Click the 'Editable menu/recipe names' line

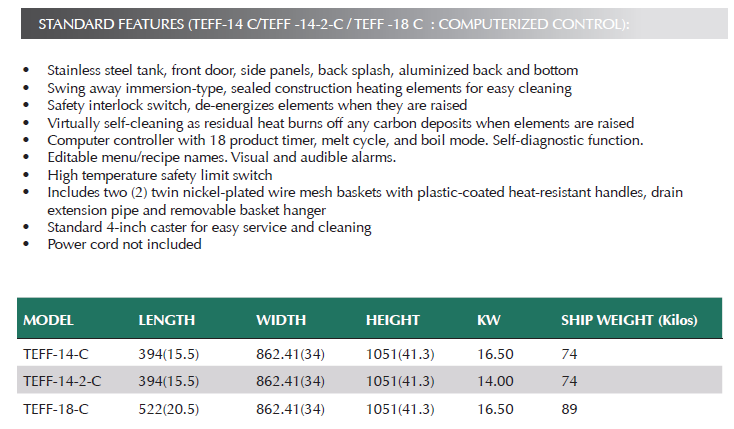(221, 157)
